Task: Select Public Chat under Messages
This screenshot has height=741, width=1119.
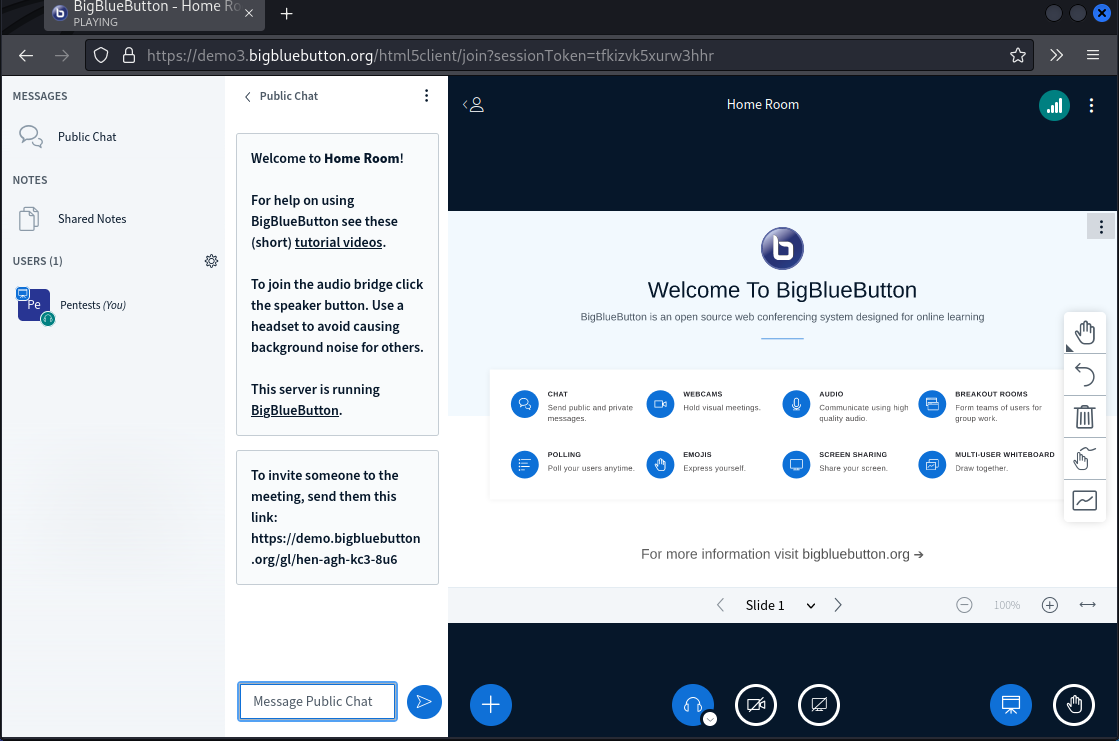Action: point(87,137)
